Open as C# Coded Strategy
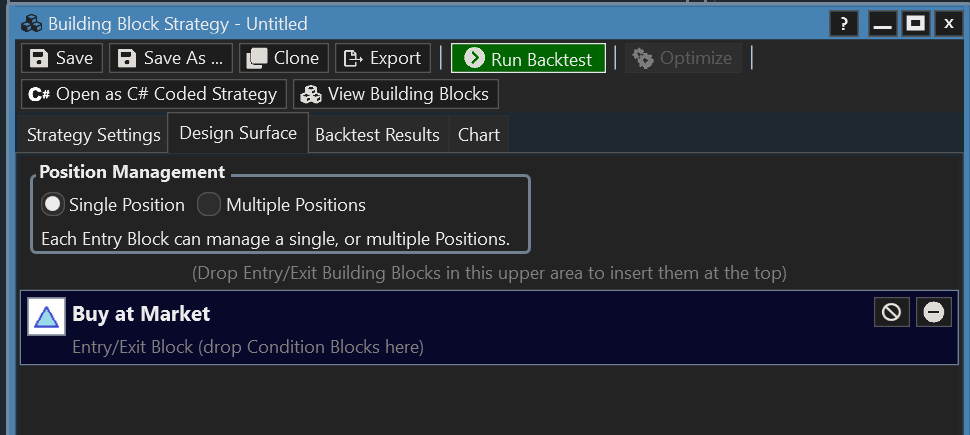This screenshot has height=435, width=970. pyautogui.click(x=154, y=94)
